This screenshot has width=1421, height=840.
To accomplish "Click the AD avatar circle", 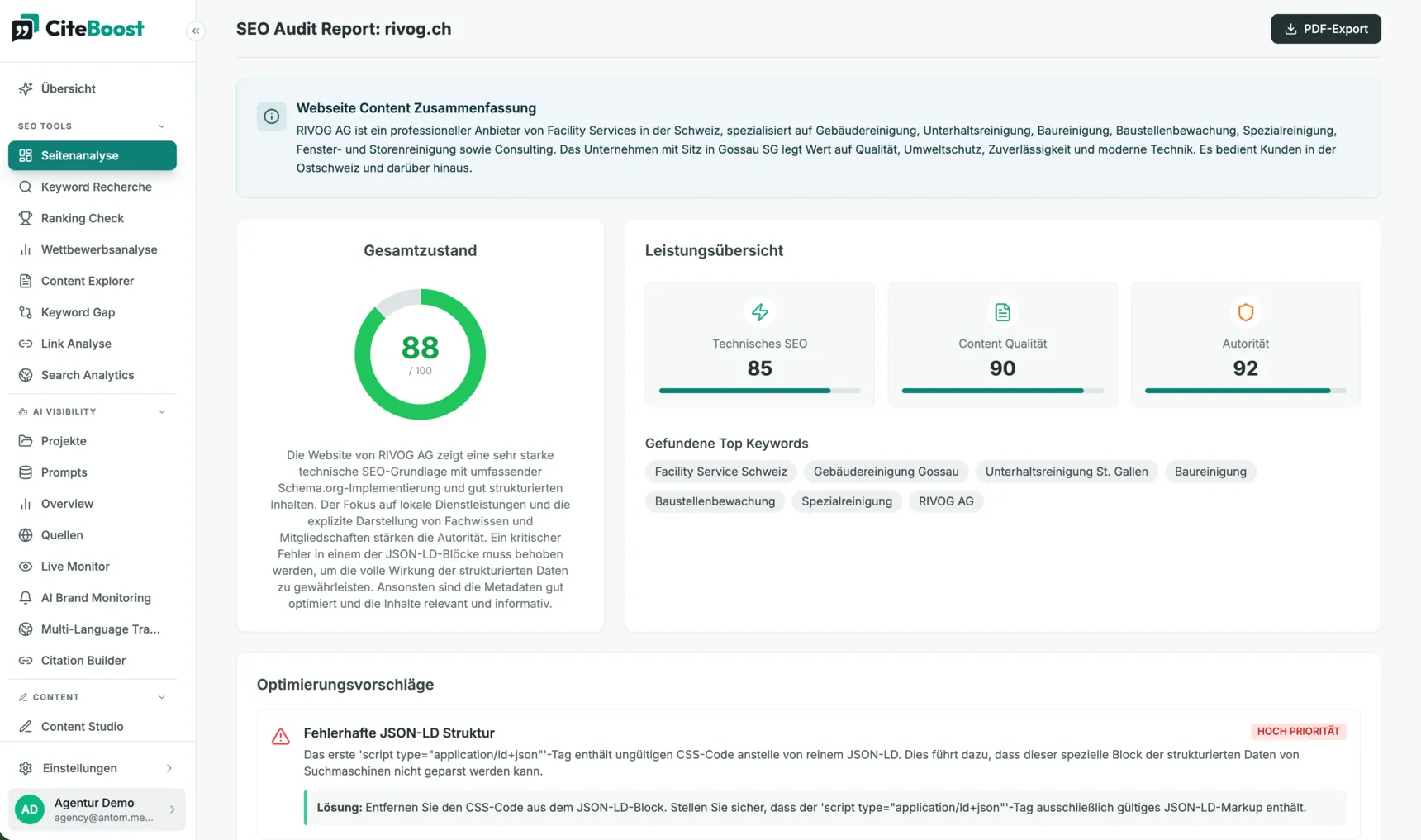I will coord(30,809).
